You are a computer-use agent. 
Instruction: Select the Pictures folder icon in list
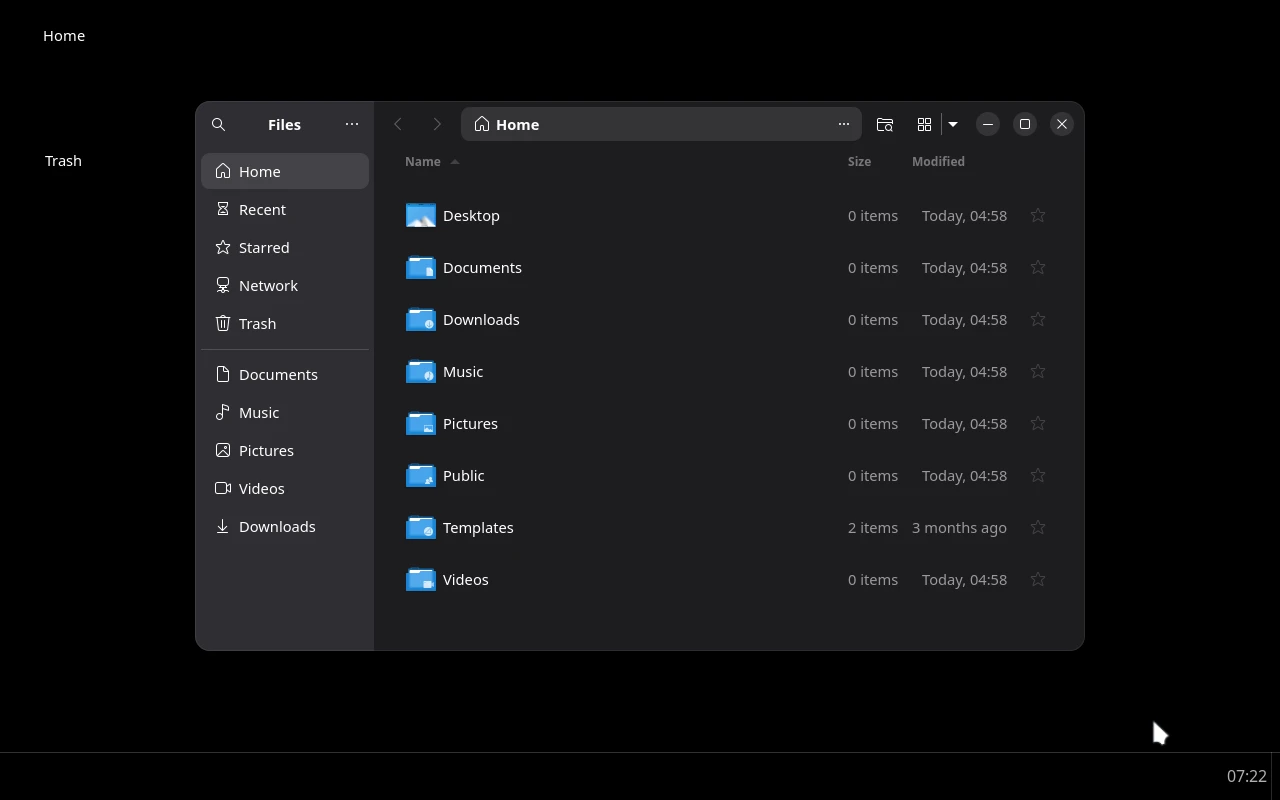(421, 423)
